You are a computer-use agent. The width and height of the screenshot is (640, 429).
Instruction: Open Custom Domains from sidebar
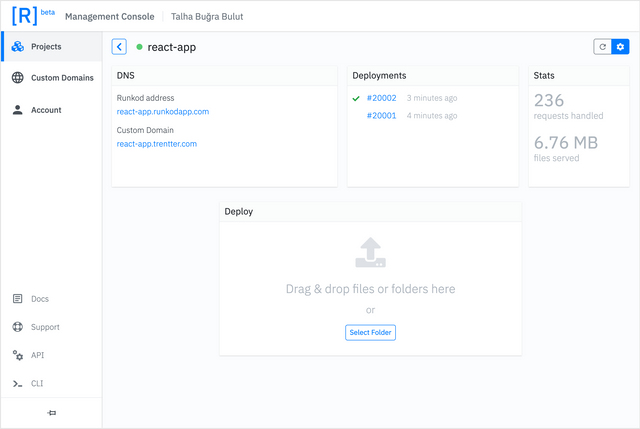[x=51, y=78]
